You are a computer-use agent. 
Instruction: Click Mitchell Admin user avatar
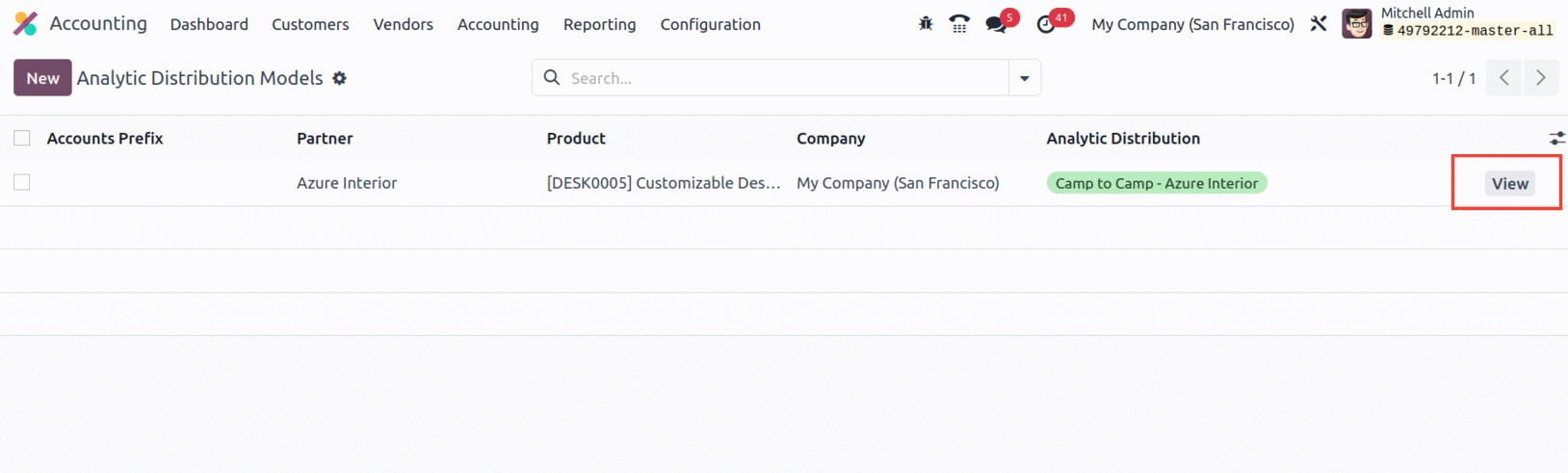click(1357, 24)
